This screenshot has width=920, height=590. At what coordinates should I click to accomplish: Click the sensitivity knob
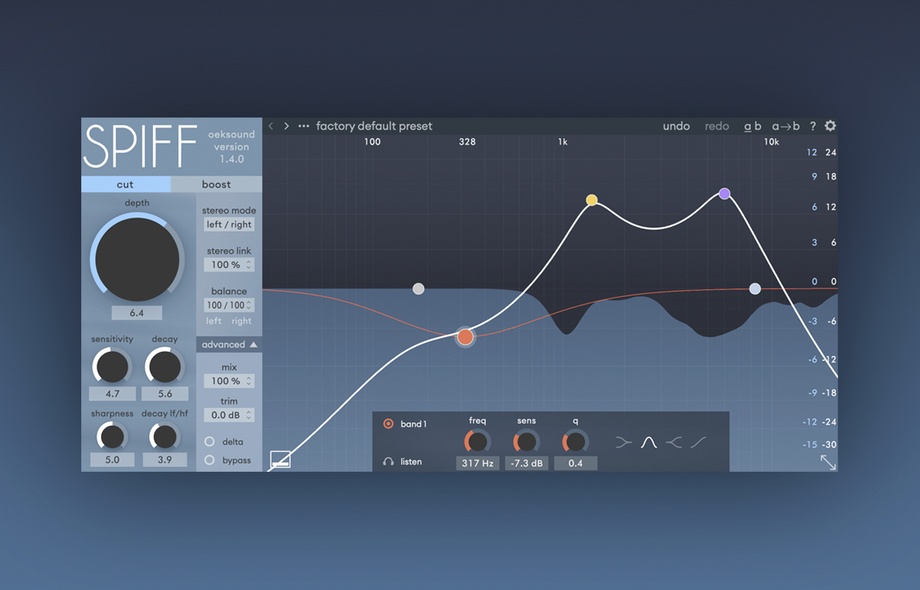(x=112, y=366)
